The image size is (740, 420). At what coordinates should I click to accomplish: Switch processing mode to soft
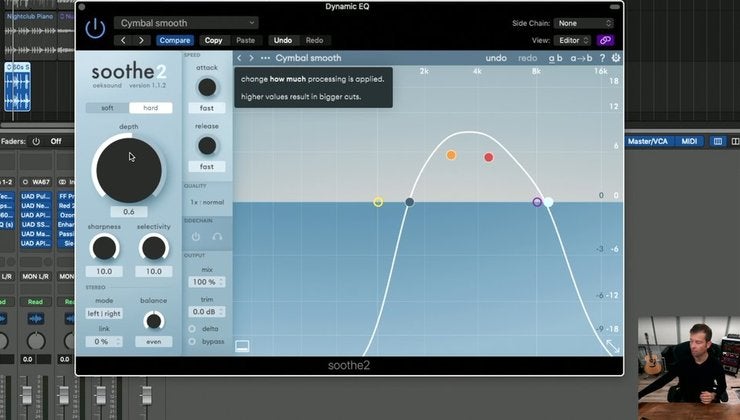click(107, 108)
